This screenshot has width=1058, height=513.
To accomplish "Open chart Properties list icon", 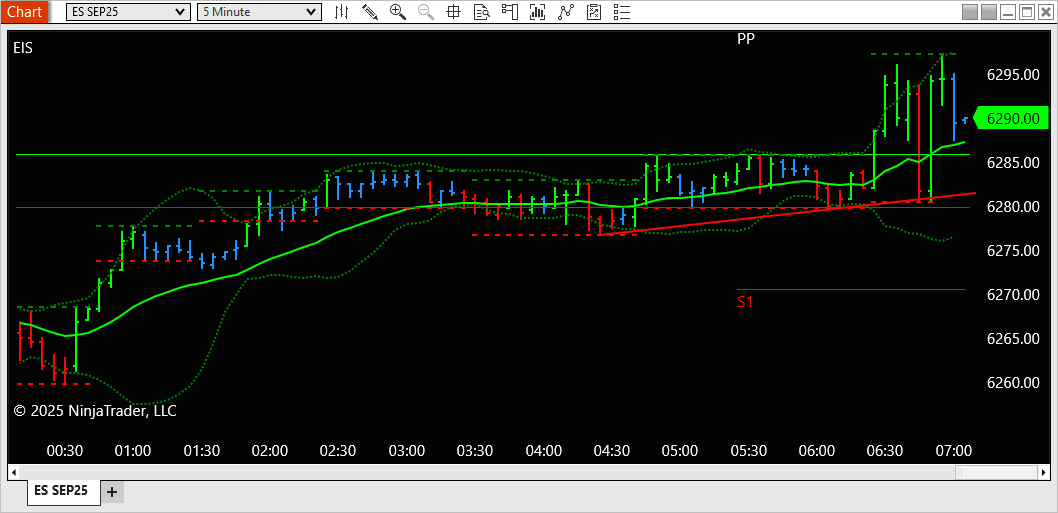I will [x=621, y=11].
